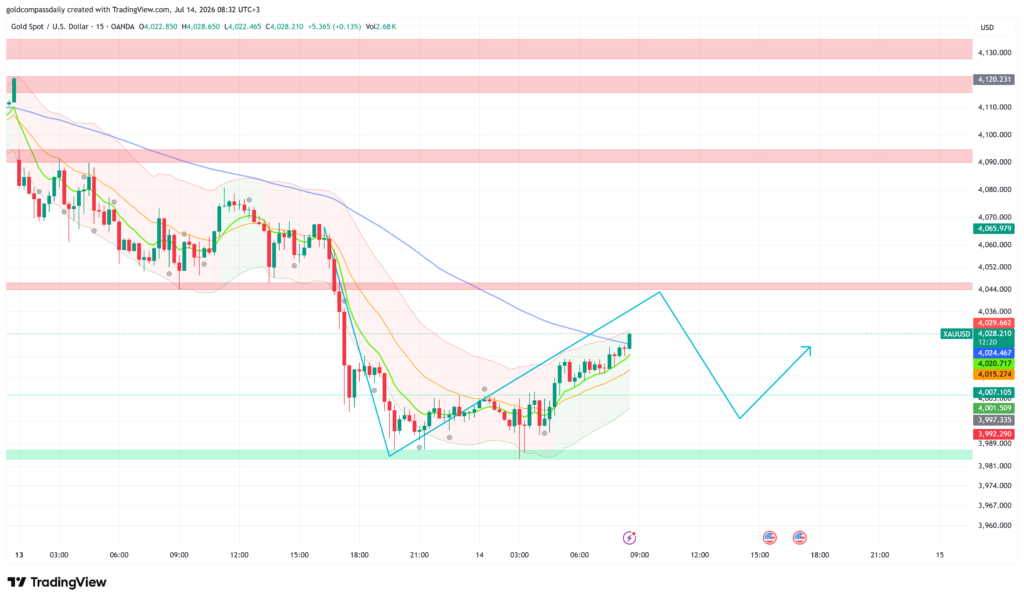The width and height of the screenshot is (1024, 601).
Task: Click the green support zone band
Action: [x=489, y=454]
